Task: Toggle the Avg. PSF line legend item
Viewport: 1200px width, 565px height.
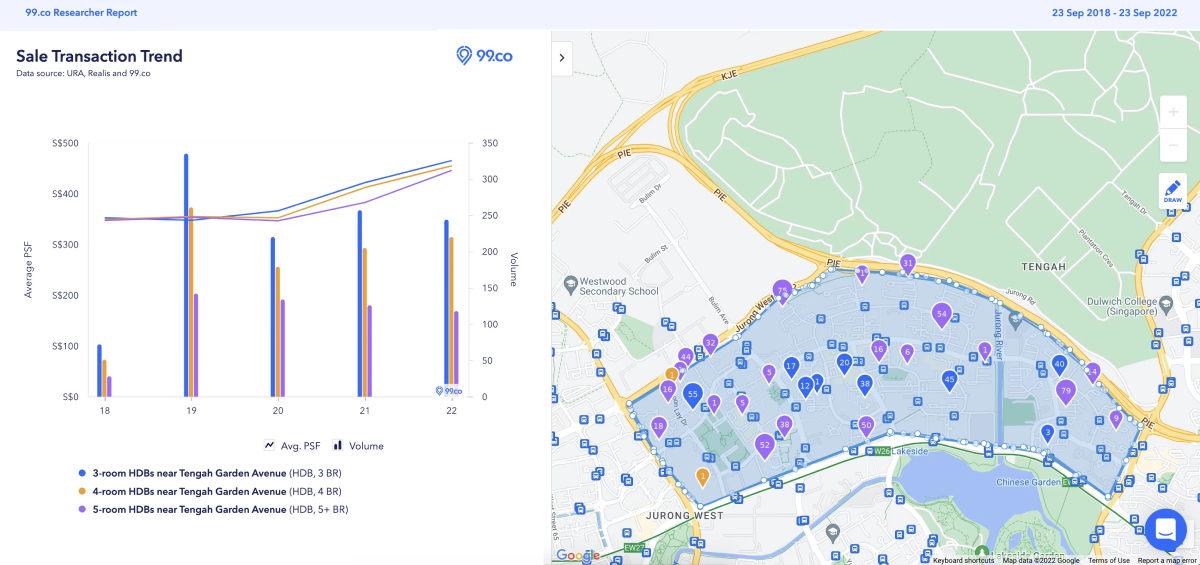Action: (x=292, y=446)
